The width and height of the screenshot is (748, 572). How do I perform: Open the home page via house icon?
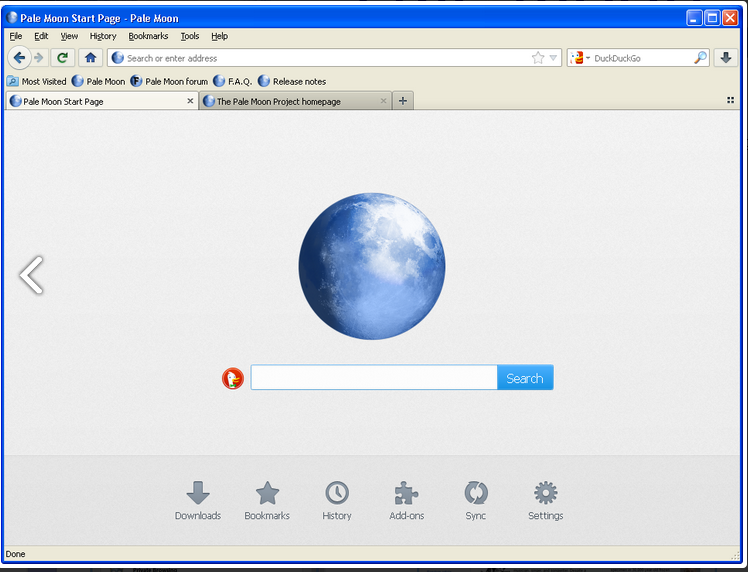(90, 58)
